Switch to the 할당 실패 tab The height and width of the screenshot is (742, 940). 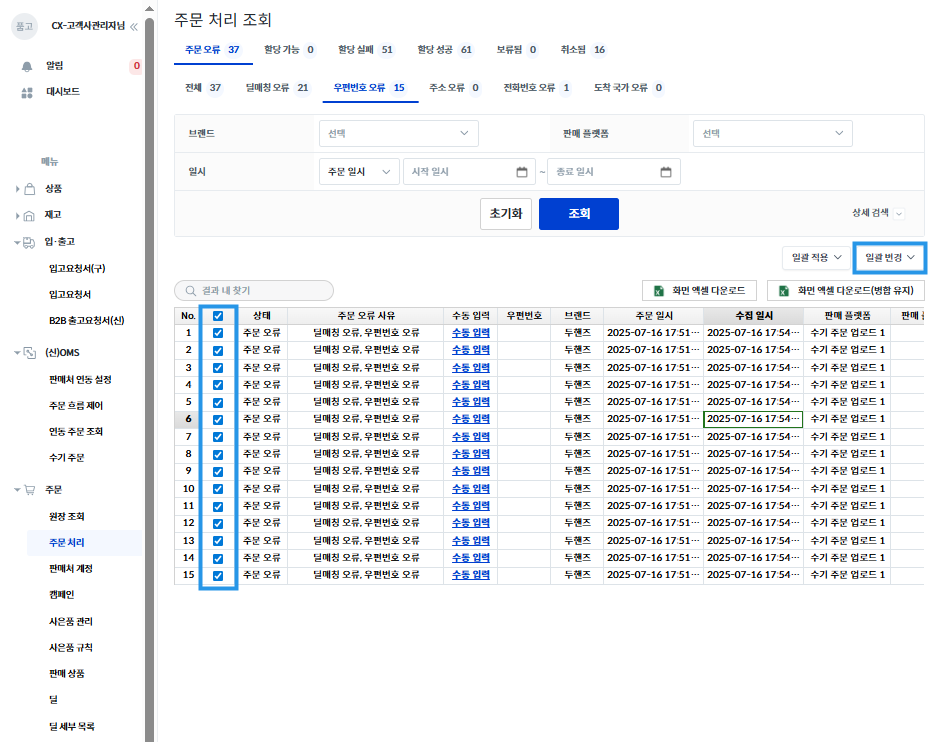(x=366, y=49)
